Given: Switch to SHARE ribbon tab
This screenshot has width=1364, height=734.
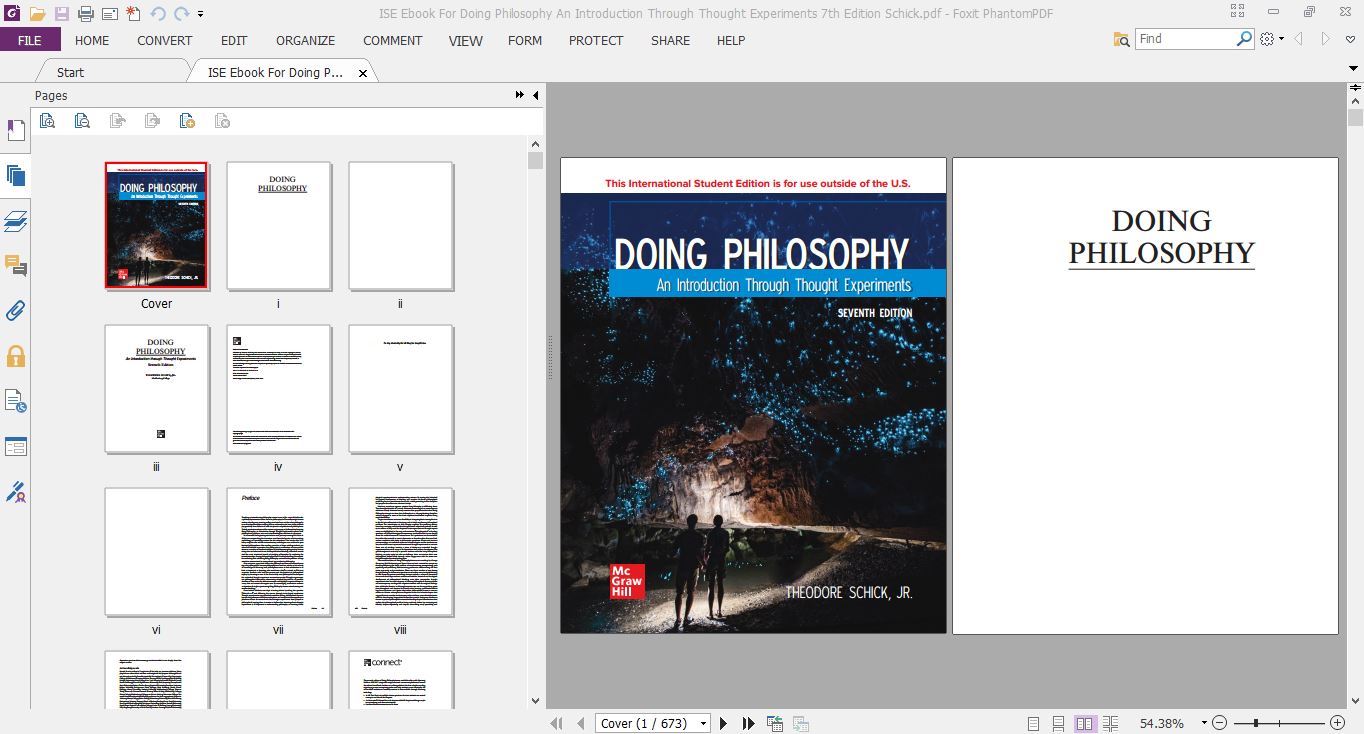Looking at the screenshot, I should coord(670,40).
